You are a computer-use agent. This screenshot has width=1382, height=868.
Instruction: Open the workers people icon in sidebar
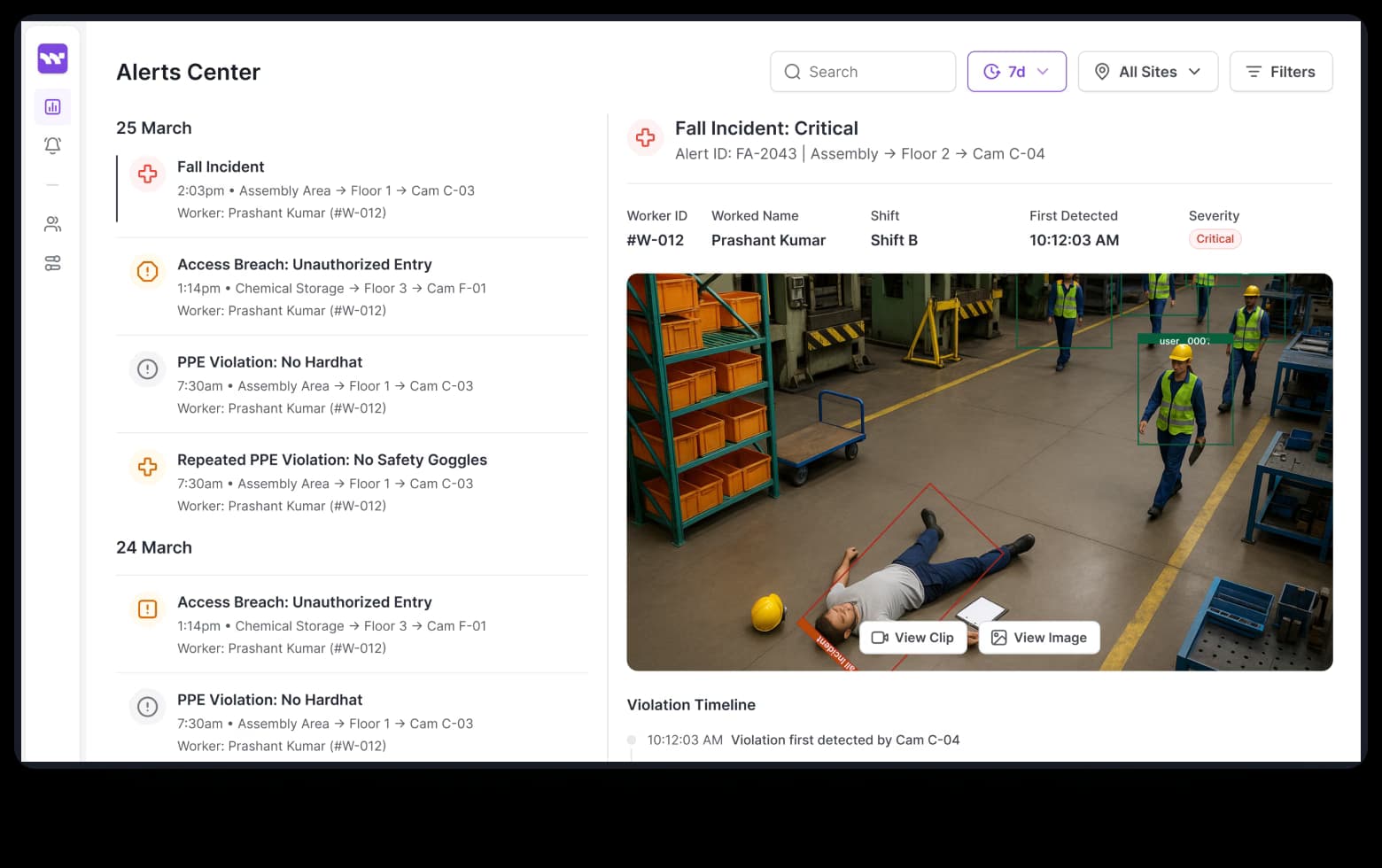coord(52,224)
